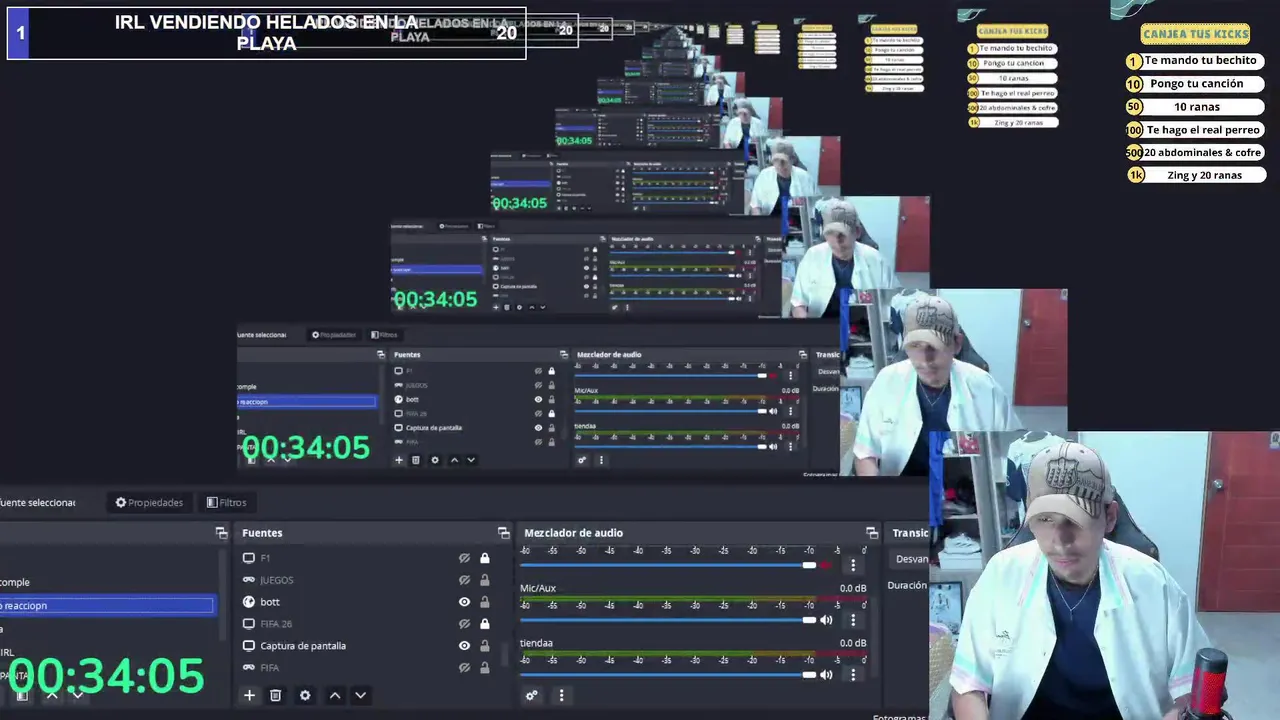Select the Captura de pantalla source row
1280x720 pixels.
tap(368, 646)
